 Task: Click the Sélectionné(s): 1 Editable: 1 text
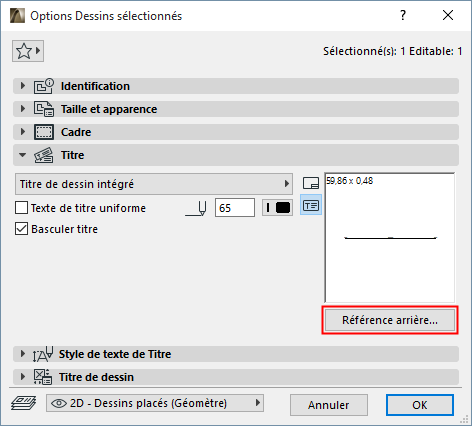(393, 51)
